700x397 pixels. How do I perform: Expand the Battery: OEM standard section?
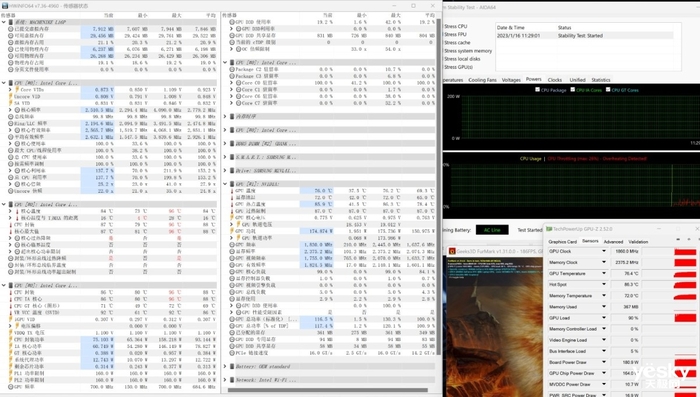pyautogui.click(x=225, y=366)
